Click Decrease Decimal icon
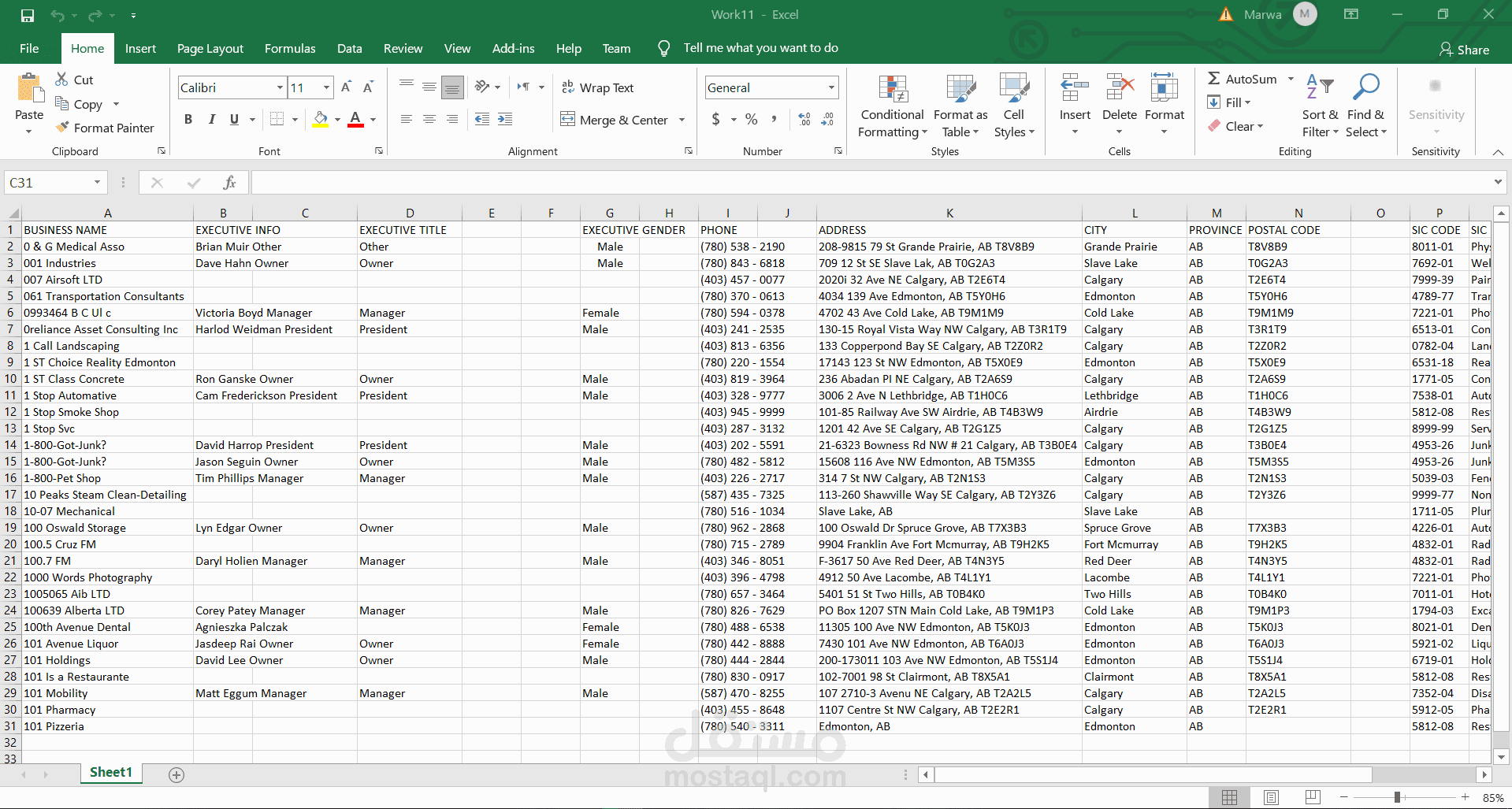 point(827,119)
